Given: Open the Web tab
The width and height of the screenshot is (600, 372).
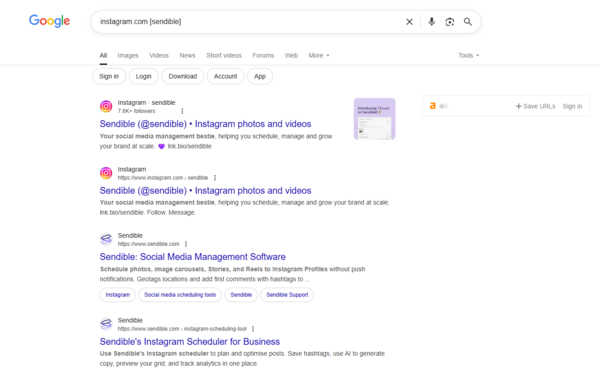Looking at the screenshot, I should tap(291, 55).
